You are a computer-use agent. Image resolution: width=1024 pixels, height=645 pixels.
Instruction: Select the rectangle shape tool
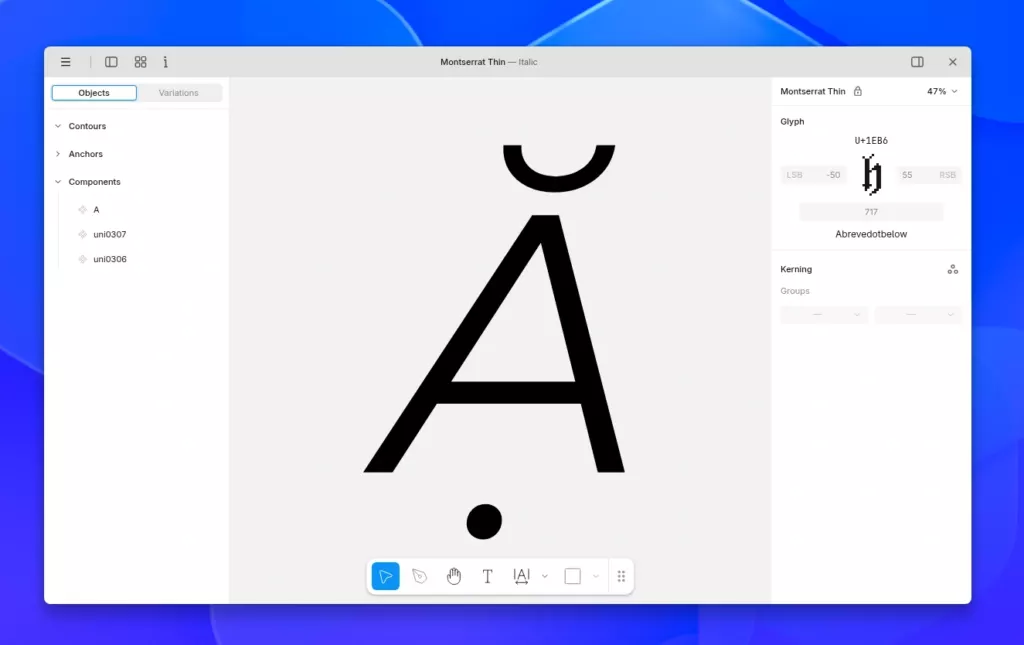573,576
